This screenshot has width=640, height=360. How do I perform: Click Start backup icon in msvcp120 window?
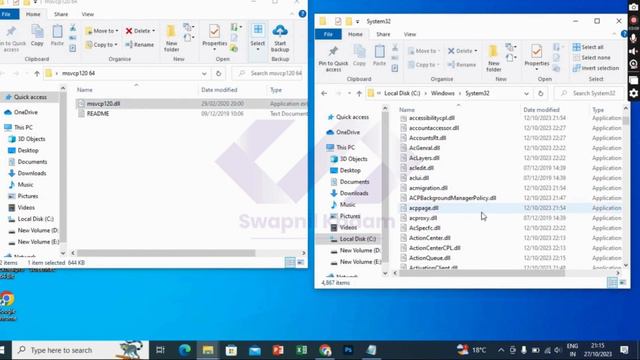280,38
